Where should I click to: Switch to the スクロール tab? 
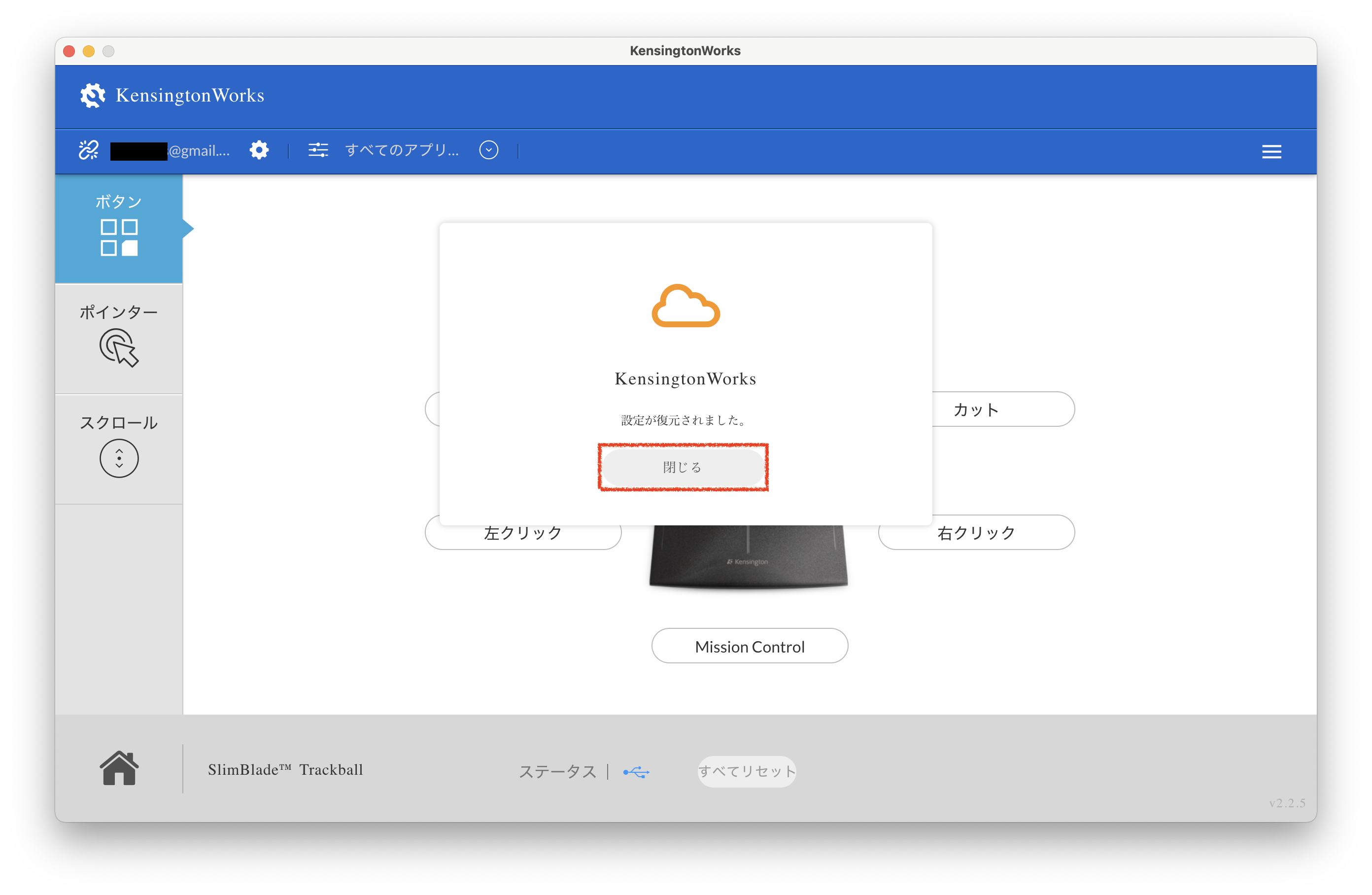(119, 449)
